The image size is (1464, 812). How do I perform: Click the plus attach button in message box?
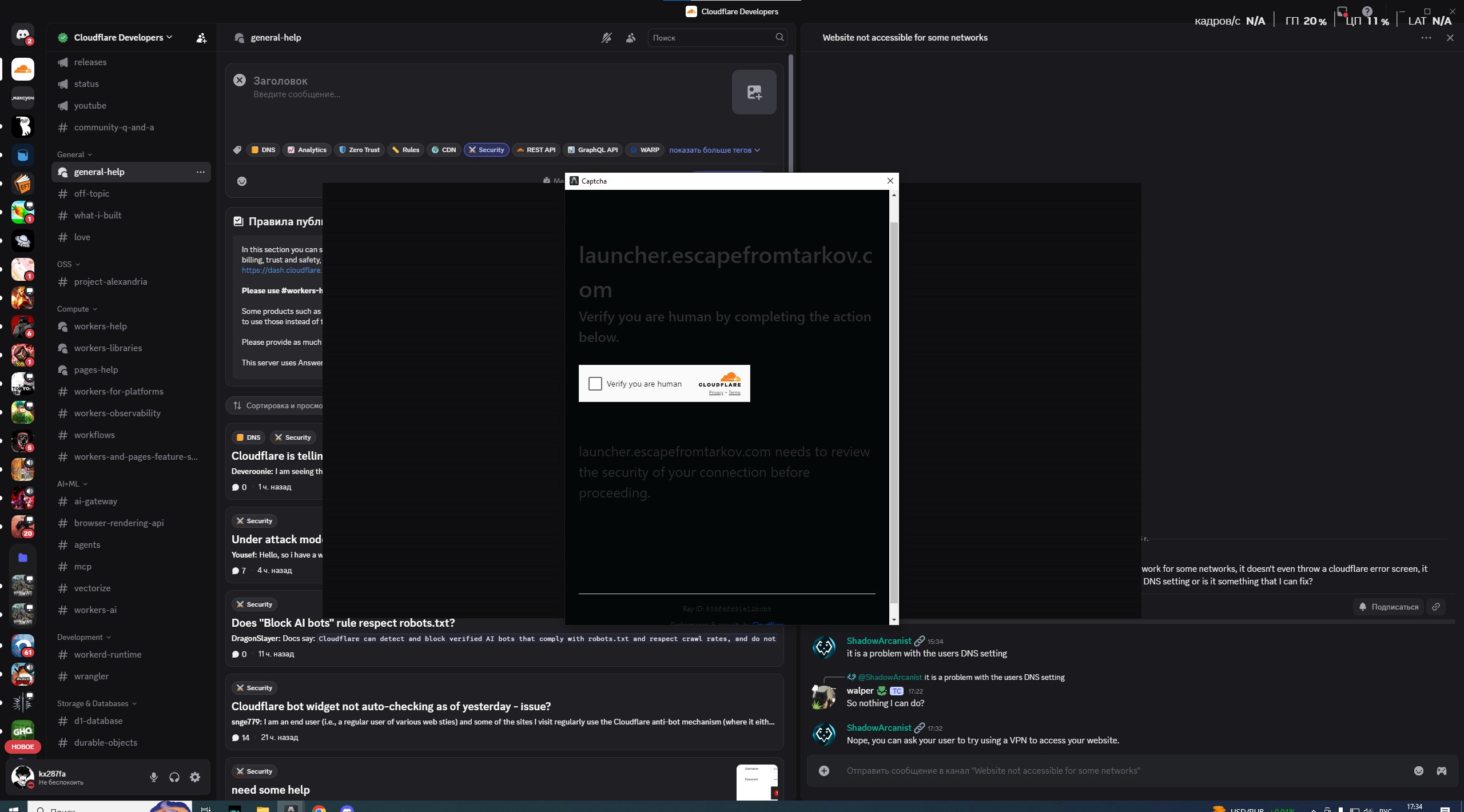pos(824,771)
